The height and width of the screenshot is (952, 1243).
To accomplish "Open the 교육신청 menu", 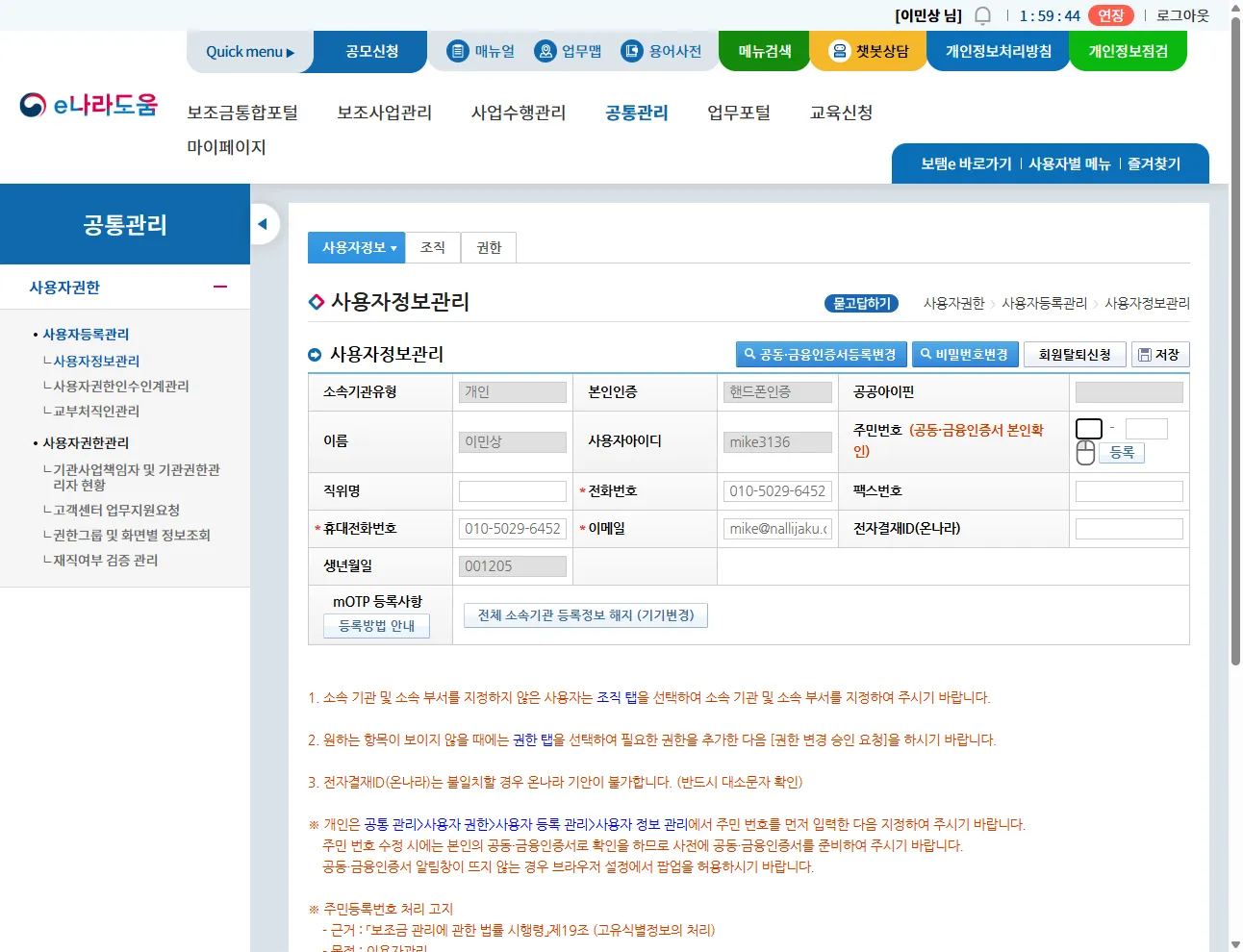I will coord(841,113).
